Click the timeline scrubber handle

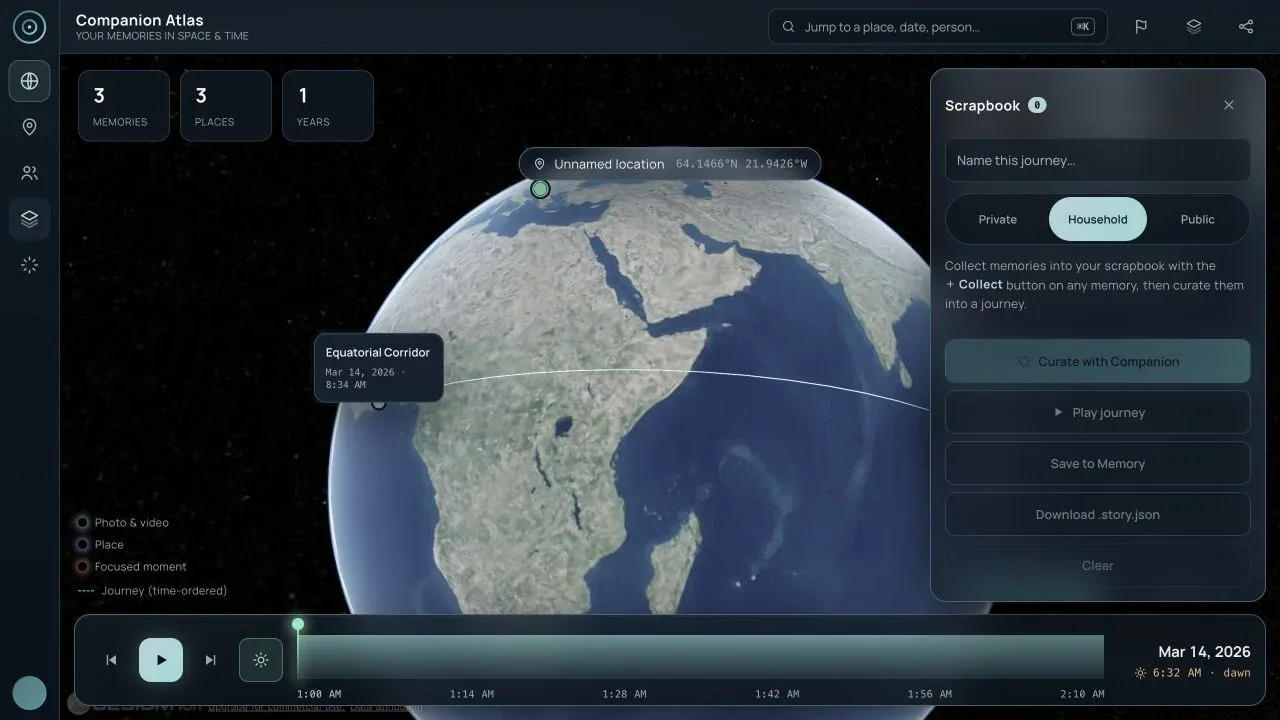pos(298,624)
